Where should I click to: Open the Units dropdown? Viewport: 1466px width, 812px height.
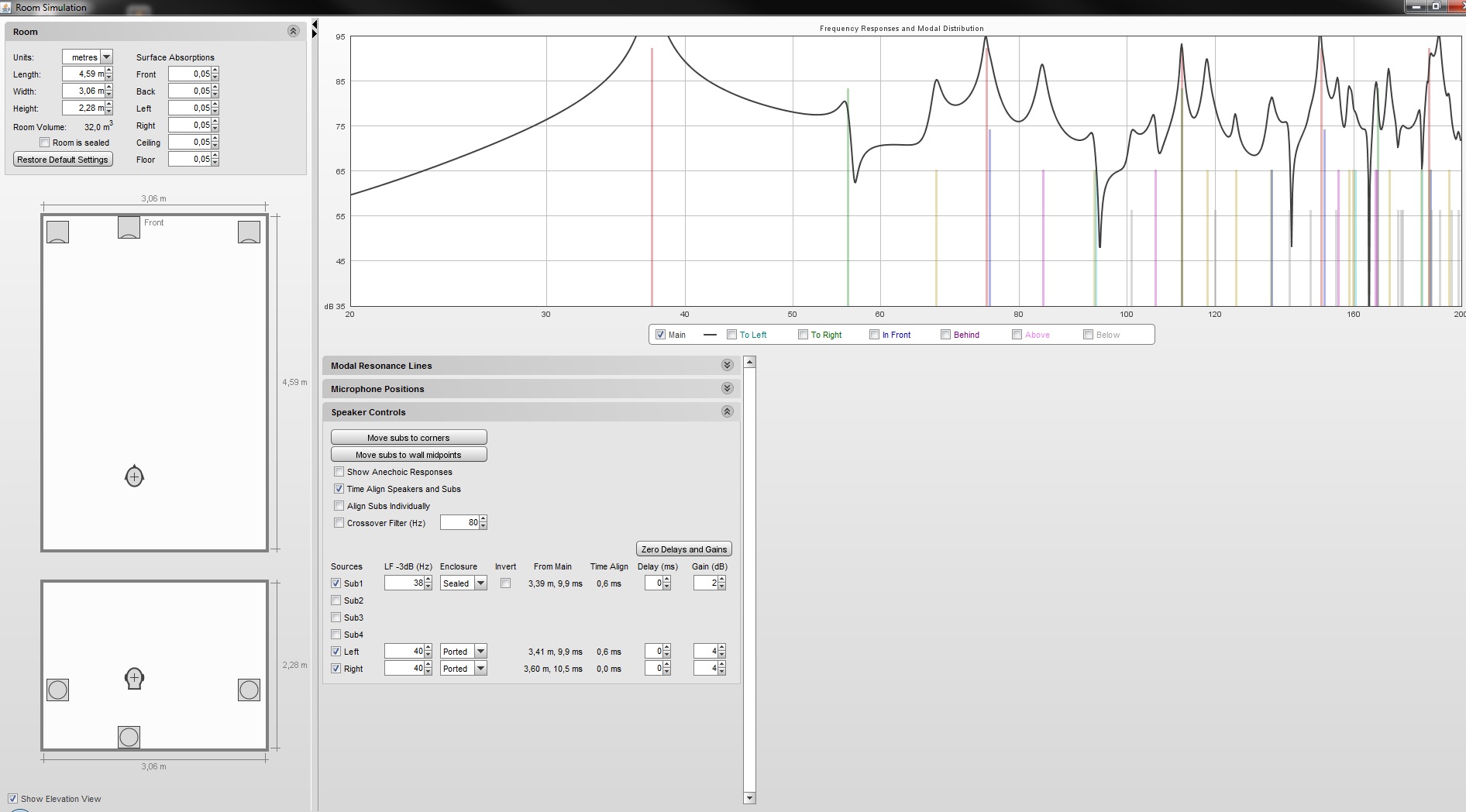(107, 57)
